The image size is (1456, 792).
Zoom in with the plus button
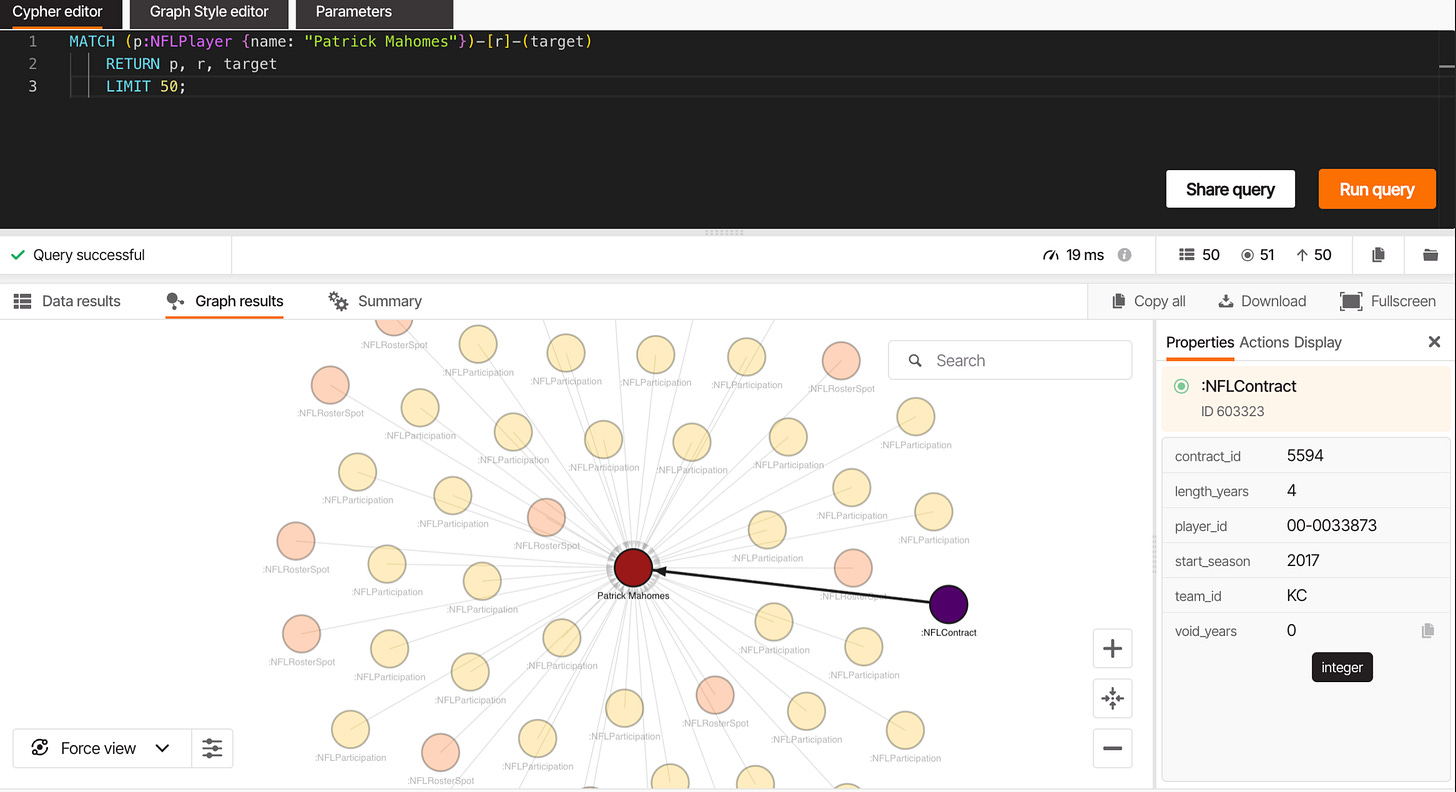point(1112,649)
